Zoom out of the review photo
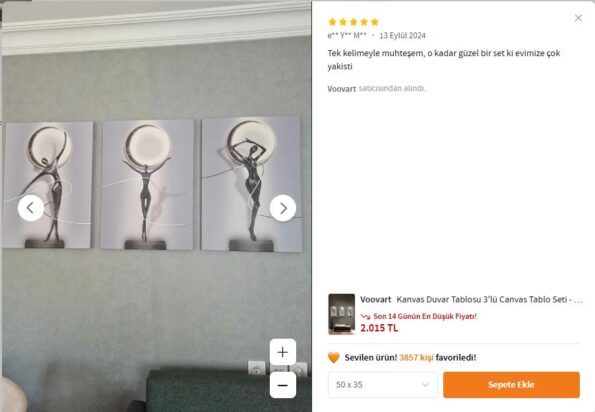This screenshot has height=412, width=595. click(x=283, y=385)
